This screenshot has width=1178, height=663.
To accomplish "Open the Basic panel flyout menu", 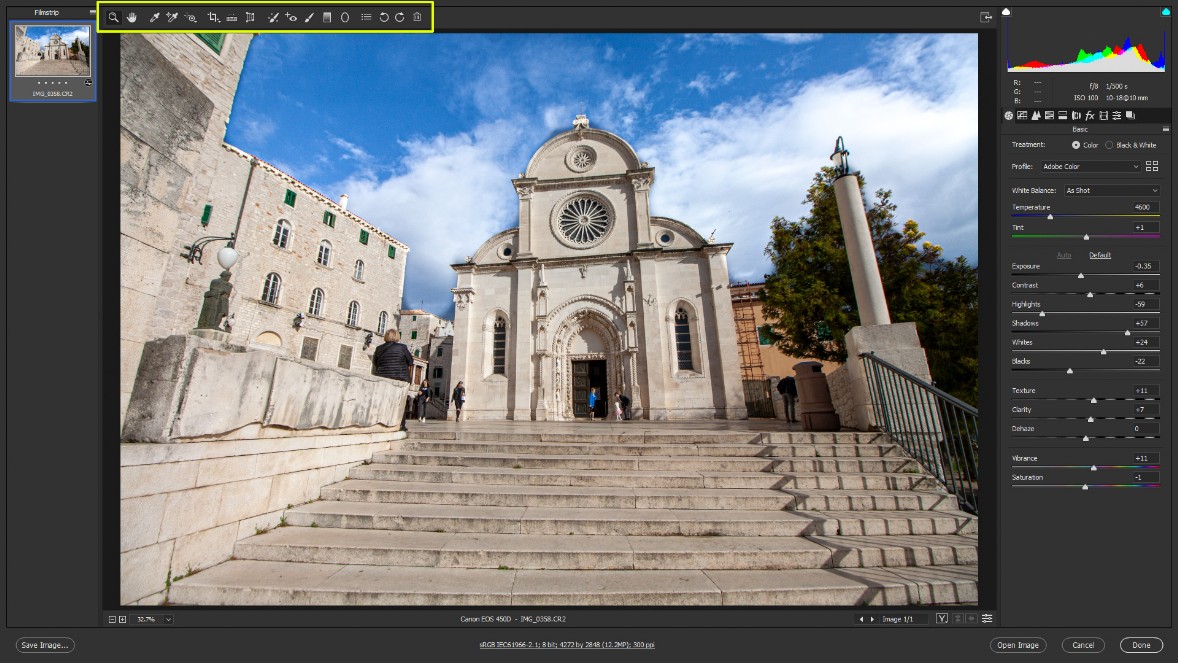I will click(x=1165, y=129).
